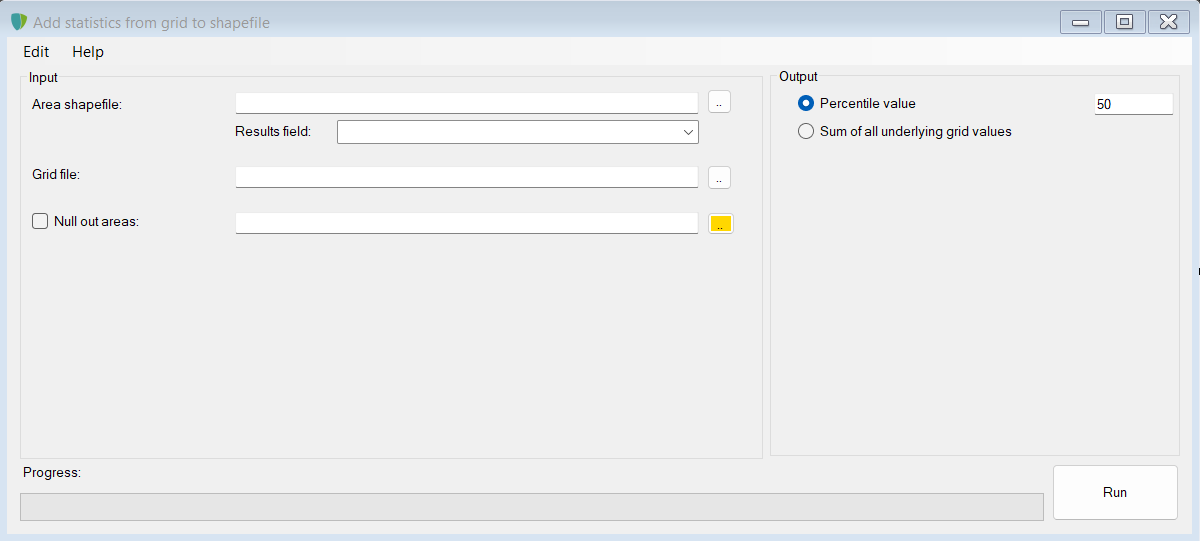Focus the Area shapefile path field
Screen dimensions: 1200x541
tap(466, 103)
